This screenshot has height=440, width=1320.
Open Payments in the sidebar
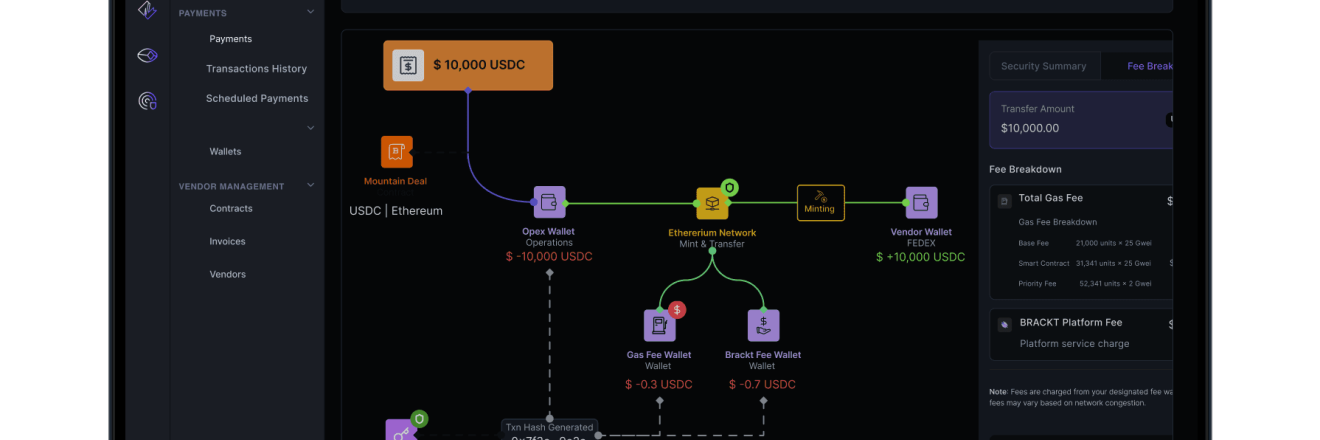pos(231,39)
